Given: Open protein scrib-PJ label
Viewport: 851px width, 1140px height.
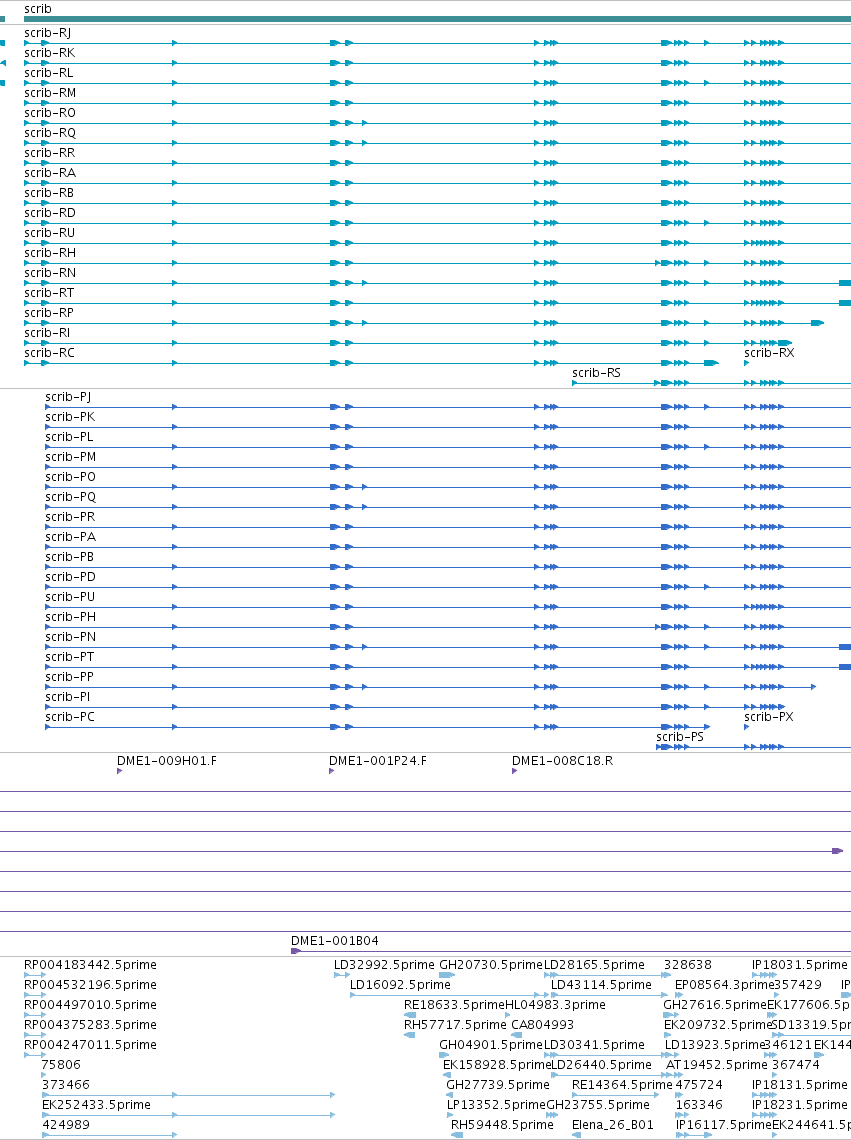Looking at the screenshot, I should coord(68,396).
